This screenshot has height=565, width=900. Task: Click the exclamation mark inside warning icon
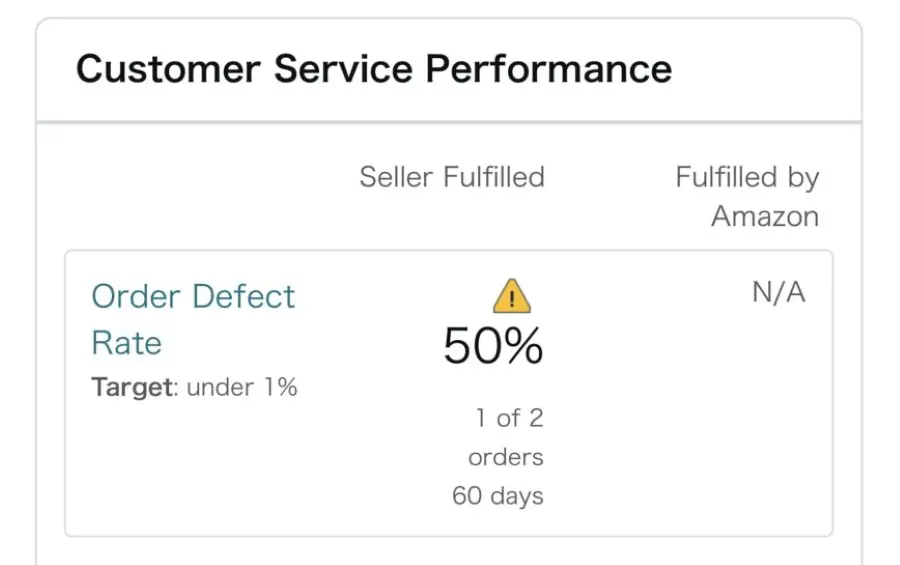[511, 299]
